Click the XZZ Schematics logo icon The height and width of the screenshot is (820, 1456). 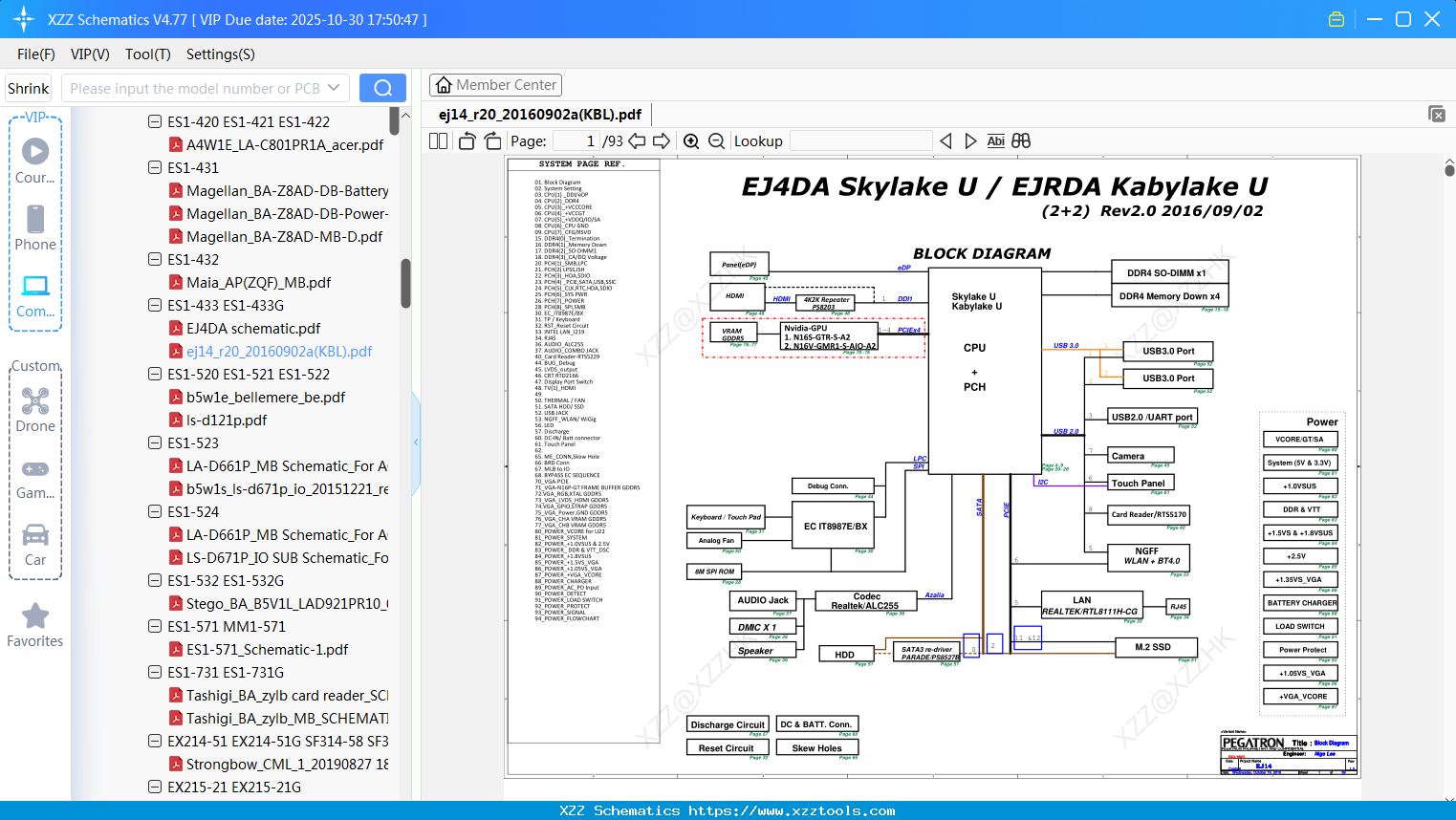(23, 19)
